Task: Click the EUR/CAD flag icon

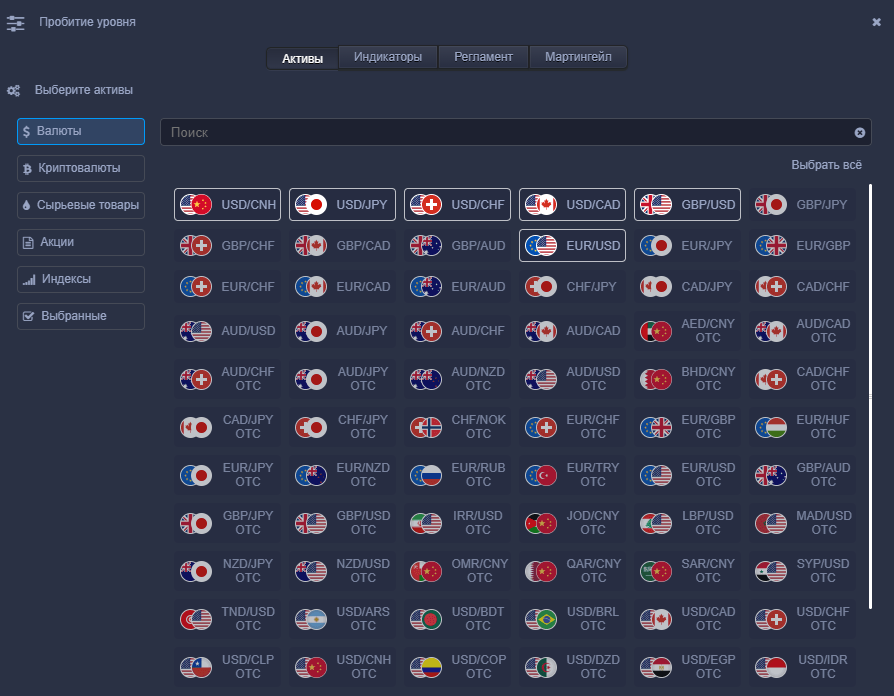Action: coord(311,287)
